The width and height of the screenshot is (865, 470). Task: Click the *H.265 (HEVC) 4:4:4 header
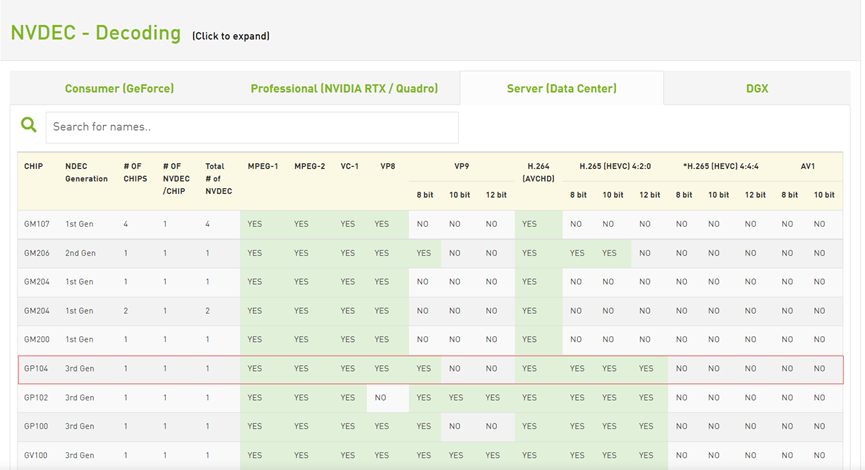[720, 166]
